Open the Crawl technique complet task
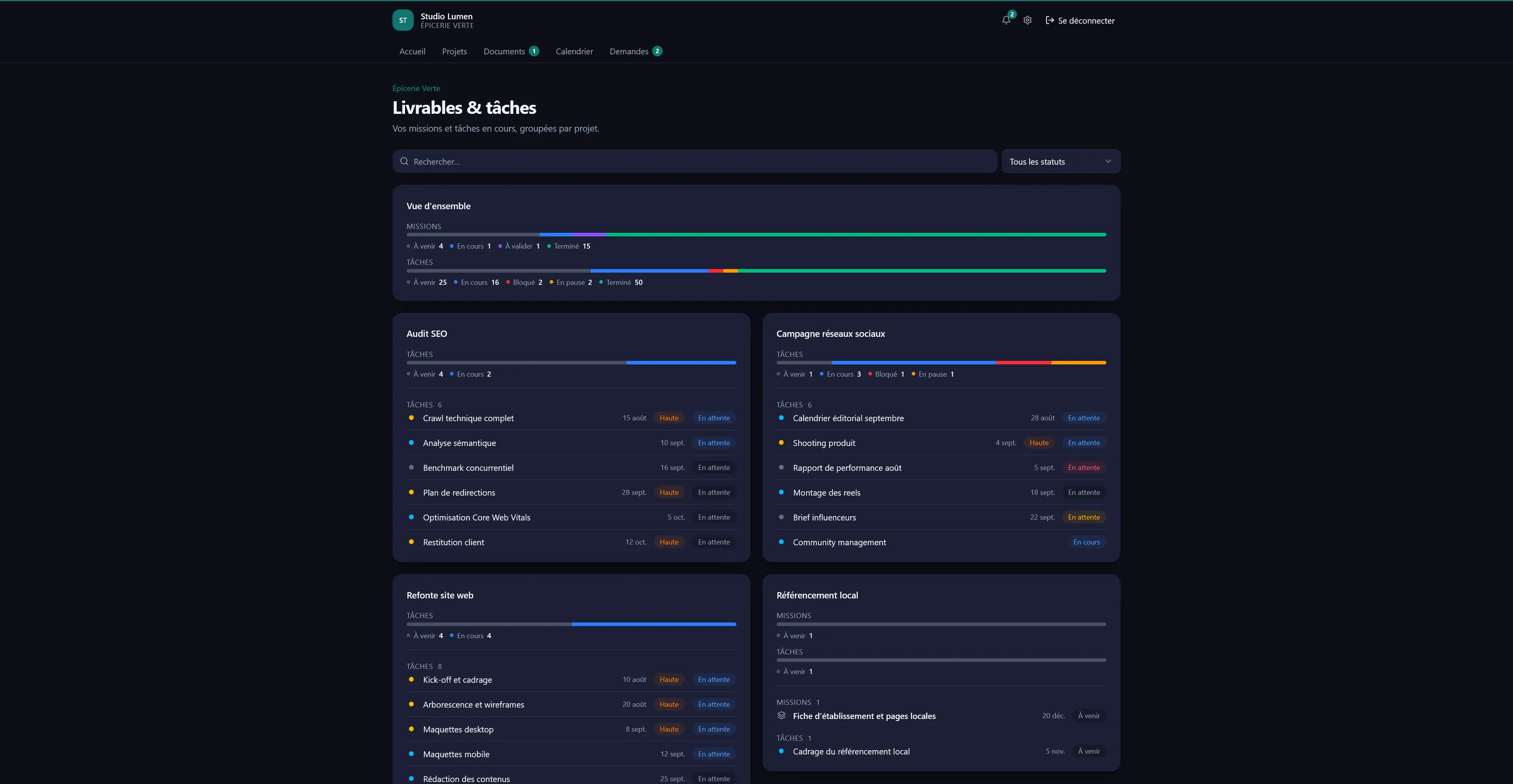The width and height of the screenshot is (1513, 784). pyautogui.click(x=571, y=418)
